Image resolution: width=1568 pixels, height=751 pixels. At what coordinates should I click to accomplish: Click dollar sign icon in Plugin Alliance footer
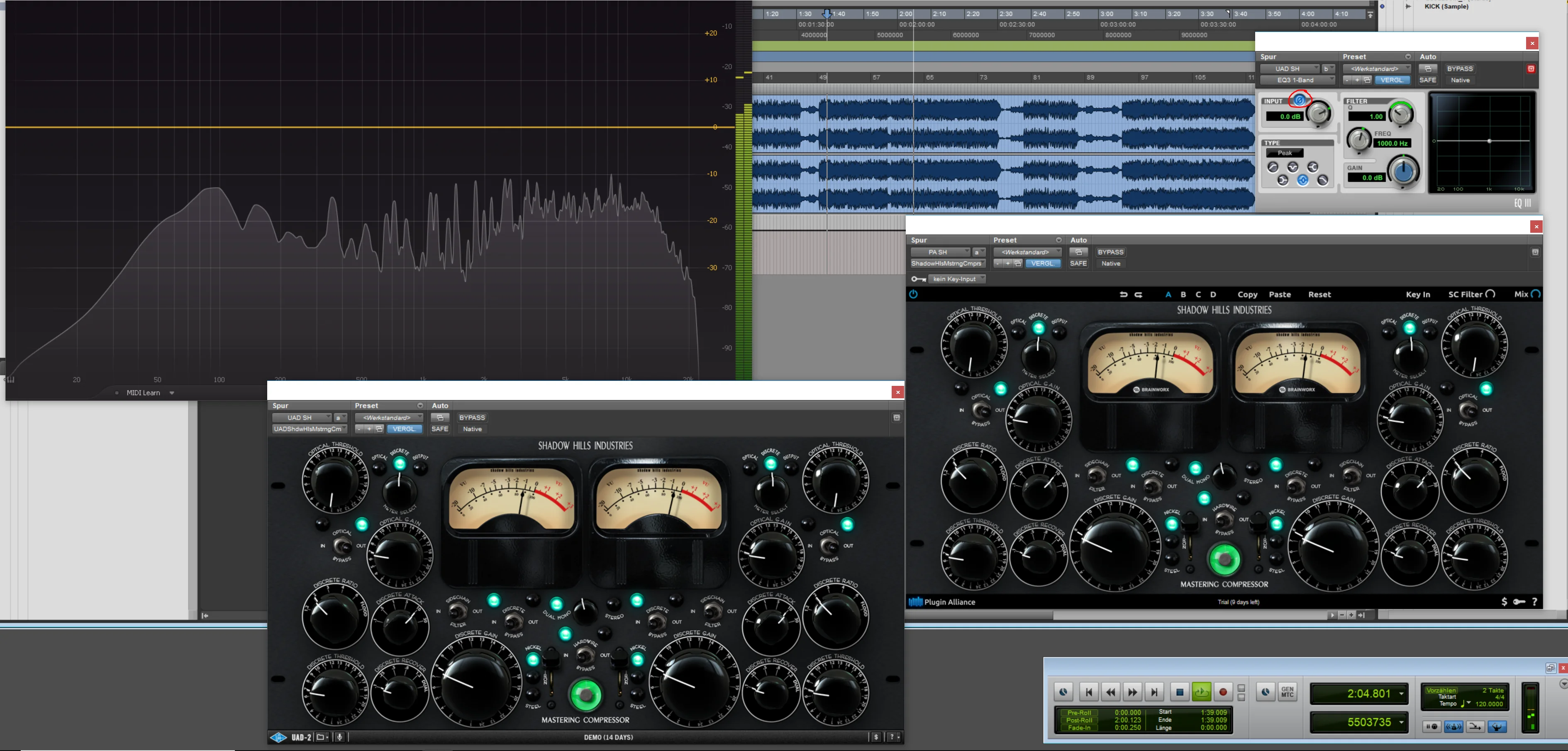[1504, 602]
